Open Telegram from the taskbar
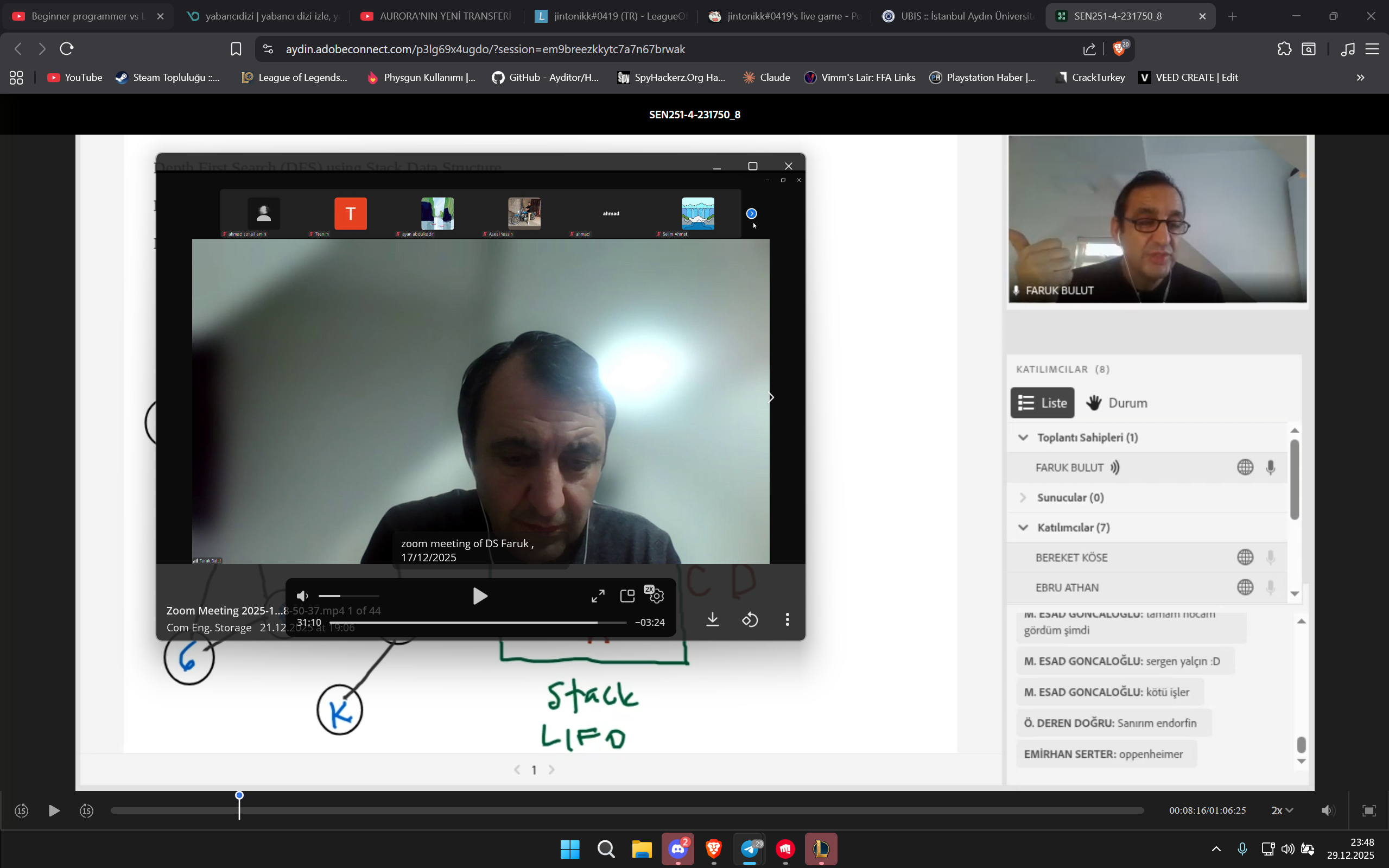This screenshot has height=868, width=1389. point(750,848)
